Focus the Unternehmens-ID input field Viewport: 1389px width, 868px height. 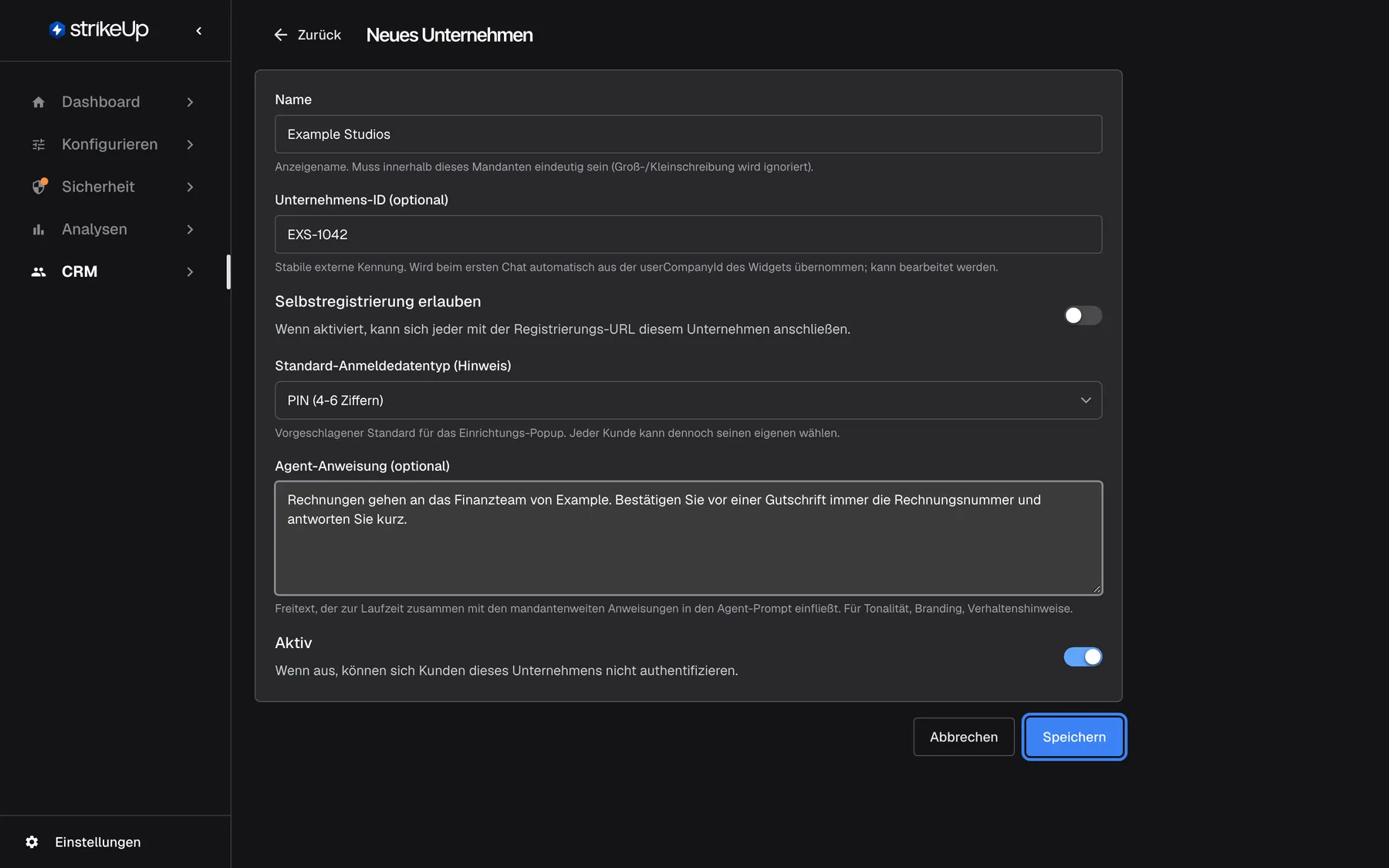coord(688,235)
